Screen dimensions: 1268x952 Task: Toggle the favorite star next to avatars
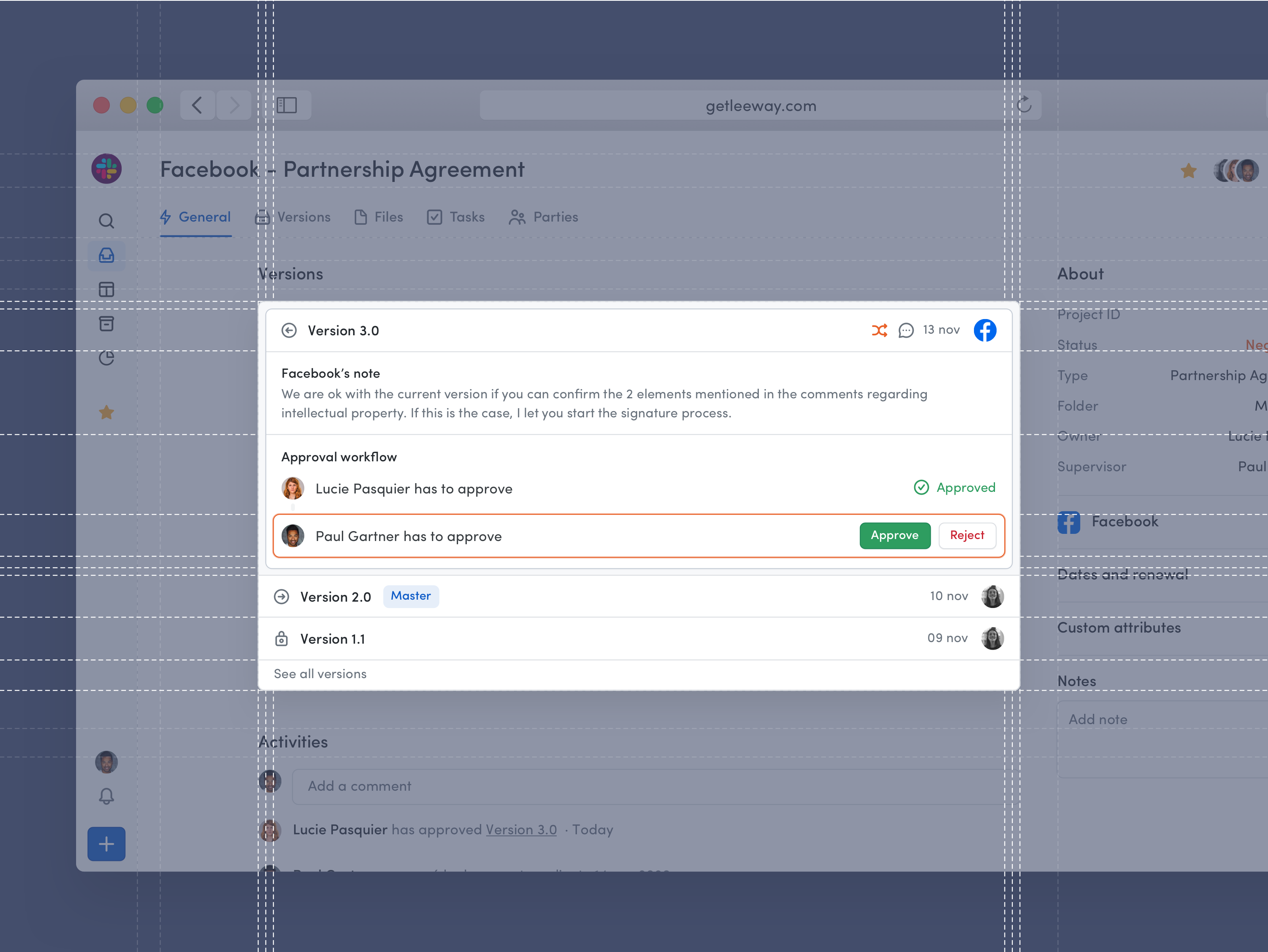pos(1188,170)
